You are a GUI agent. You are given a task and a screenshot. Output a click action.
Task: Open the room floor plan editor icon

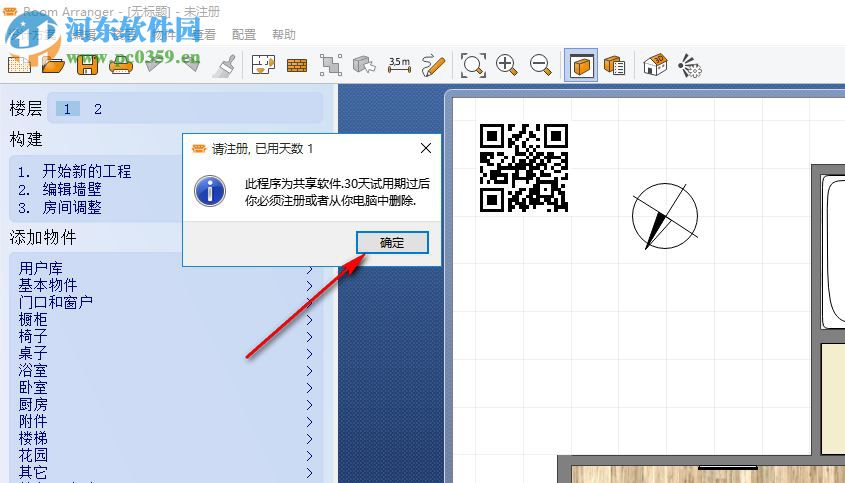263,65
